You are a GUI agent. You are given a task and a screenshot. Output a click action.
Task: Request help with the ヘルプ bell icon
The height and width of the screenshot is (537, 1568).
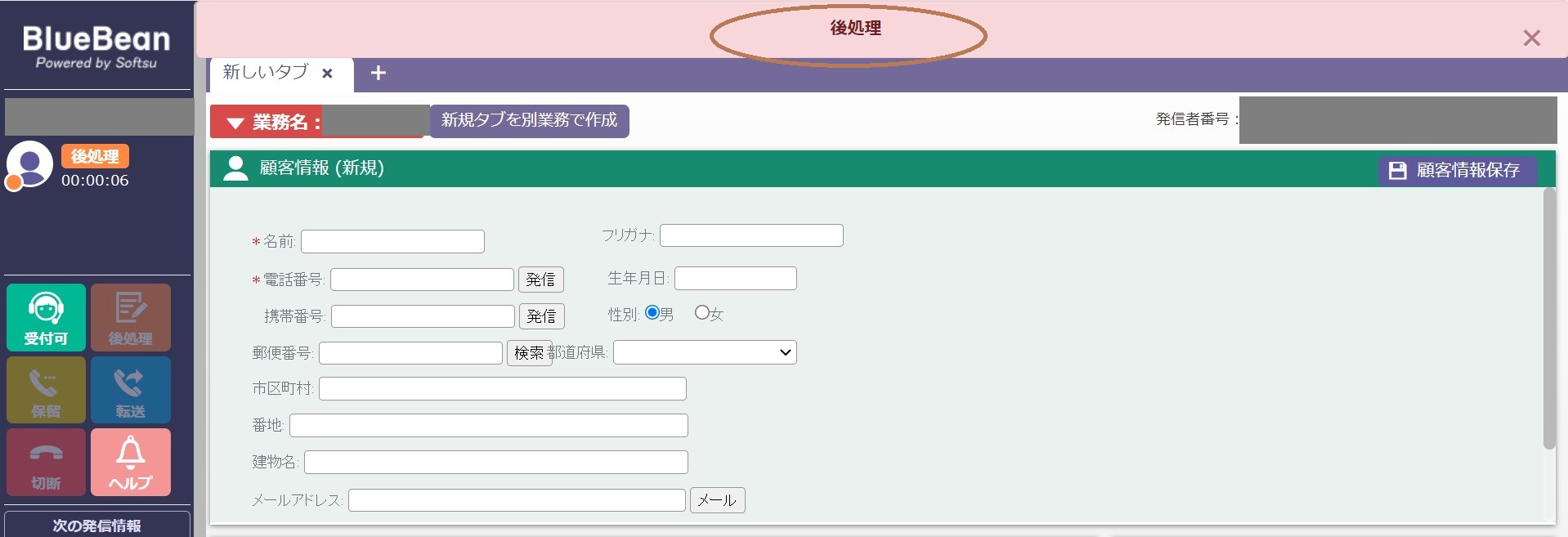click(x=131, y=463)
